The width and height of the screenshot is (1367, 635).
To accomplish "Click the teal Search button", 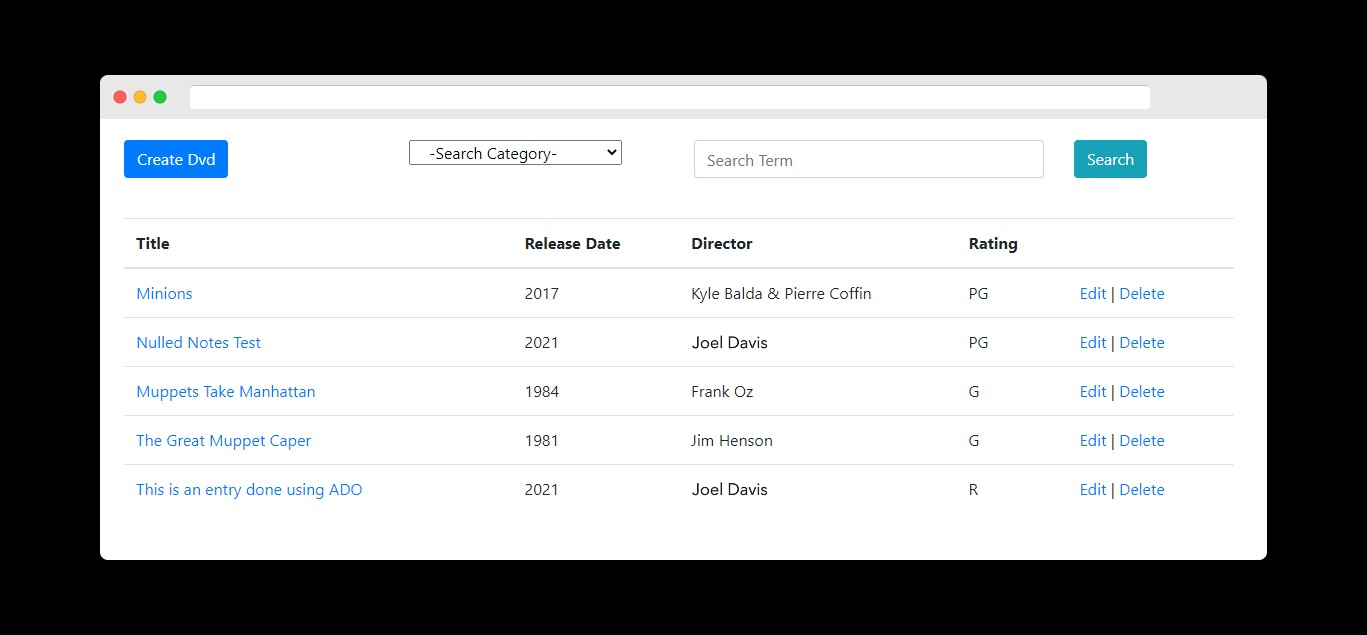I will (1110, 159).
